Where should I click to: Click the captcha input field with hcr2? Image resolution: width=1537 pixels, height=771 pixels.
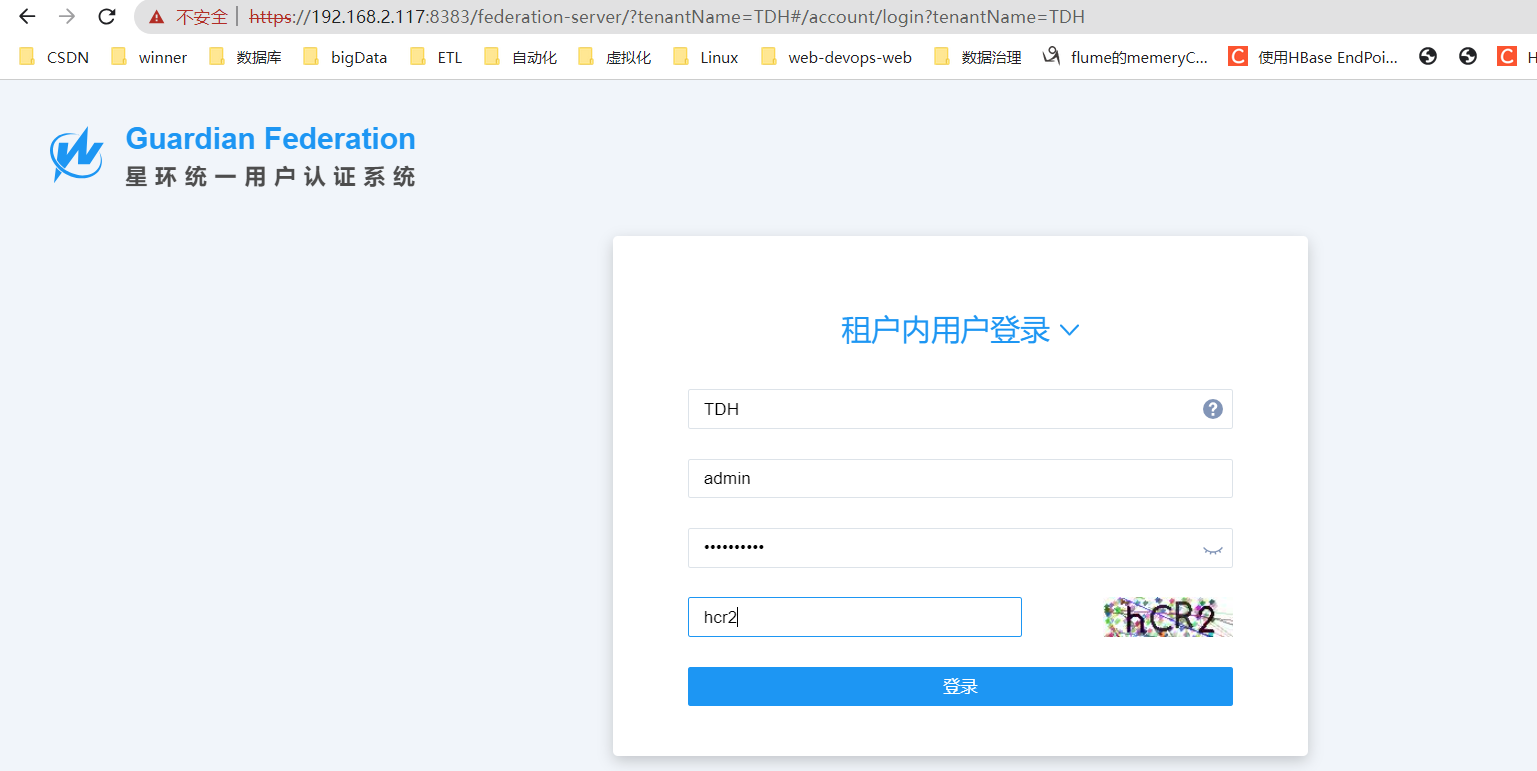(x=855, y=617)
